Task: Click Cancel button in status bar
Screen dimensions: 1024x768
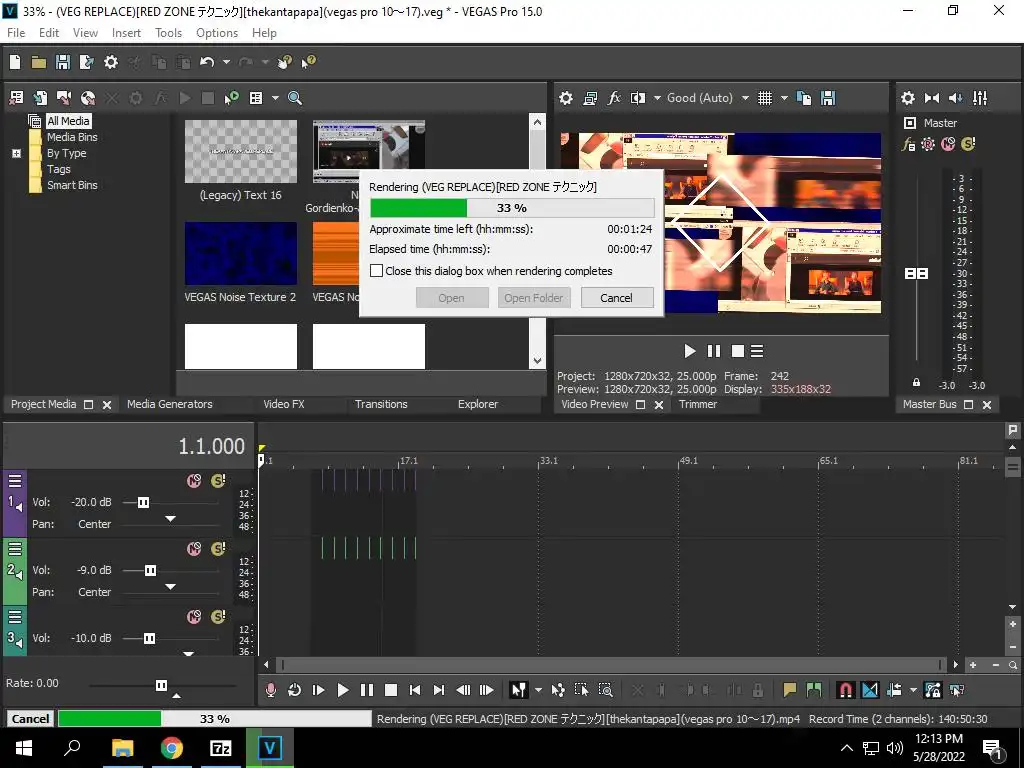Action: 30,719
